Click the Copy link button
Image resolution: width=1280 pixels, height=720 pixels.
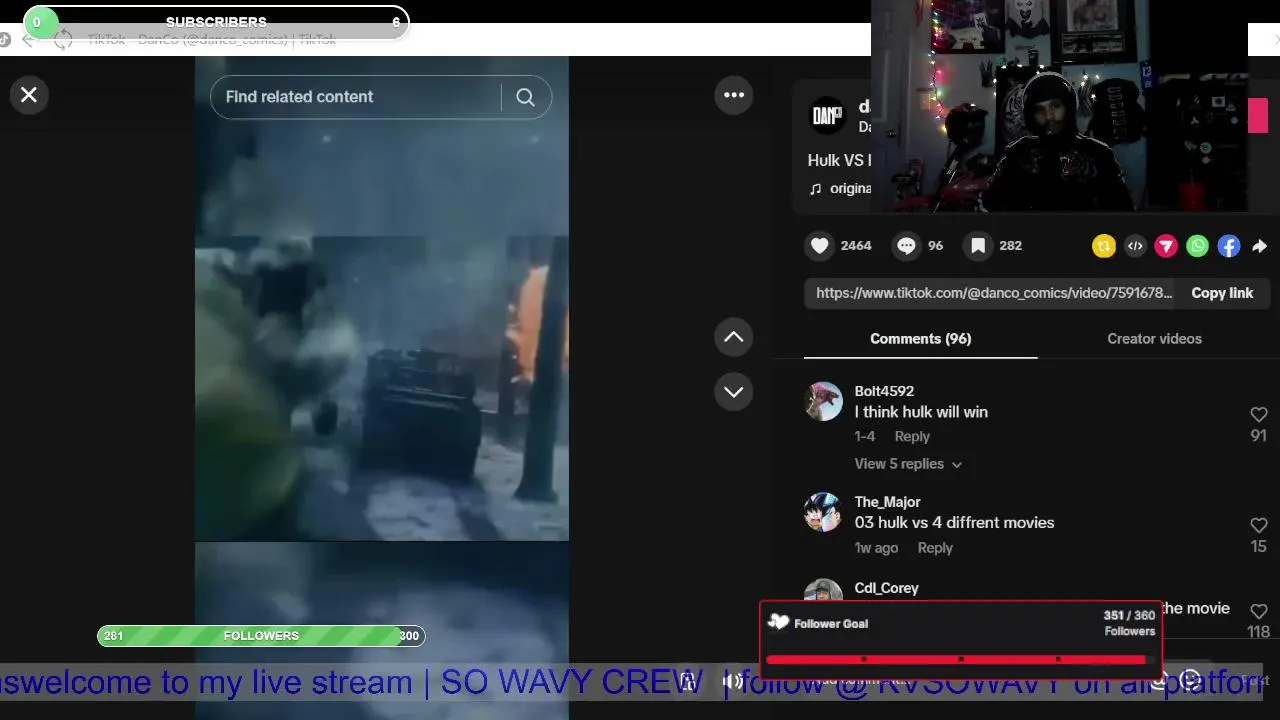1222,293
